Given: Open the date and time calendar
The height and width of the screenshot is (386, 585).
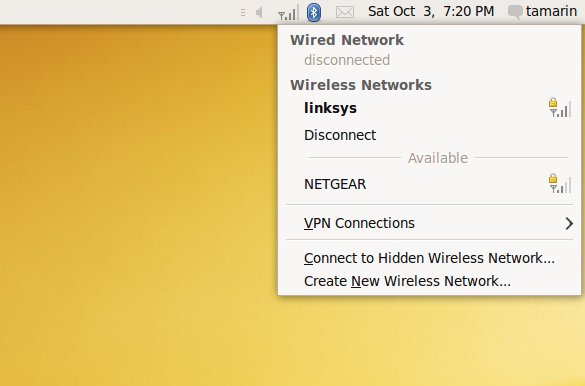Looking at the screenshot, I should [x=431, y=12].
